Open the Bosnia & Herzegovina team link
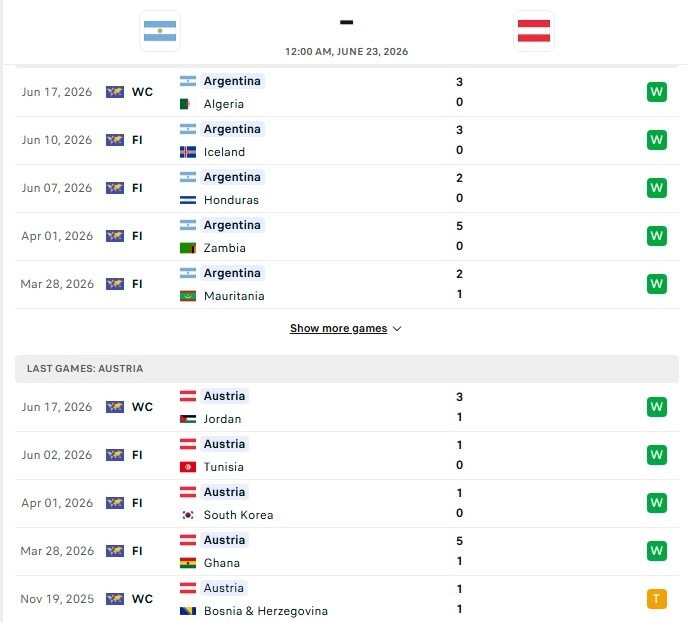Viewport: 689px width, 622px height. (265, 611)
